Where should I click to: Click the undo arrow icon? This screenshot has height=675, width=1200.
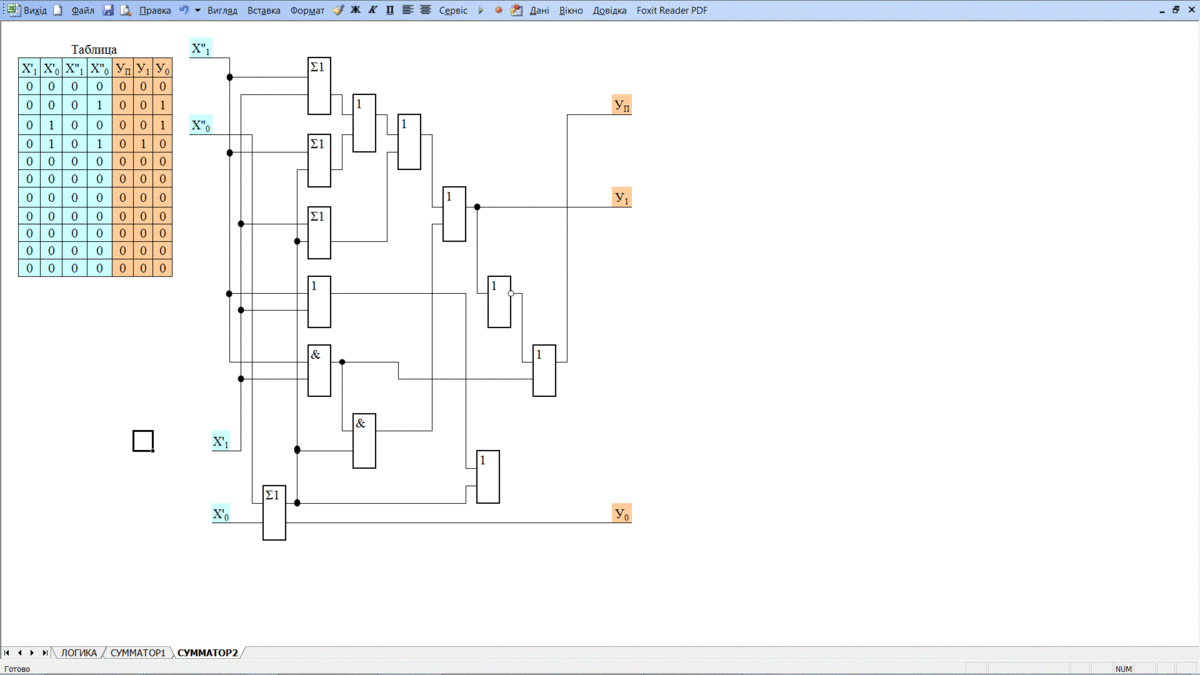(184, 10)
